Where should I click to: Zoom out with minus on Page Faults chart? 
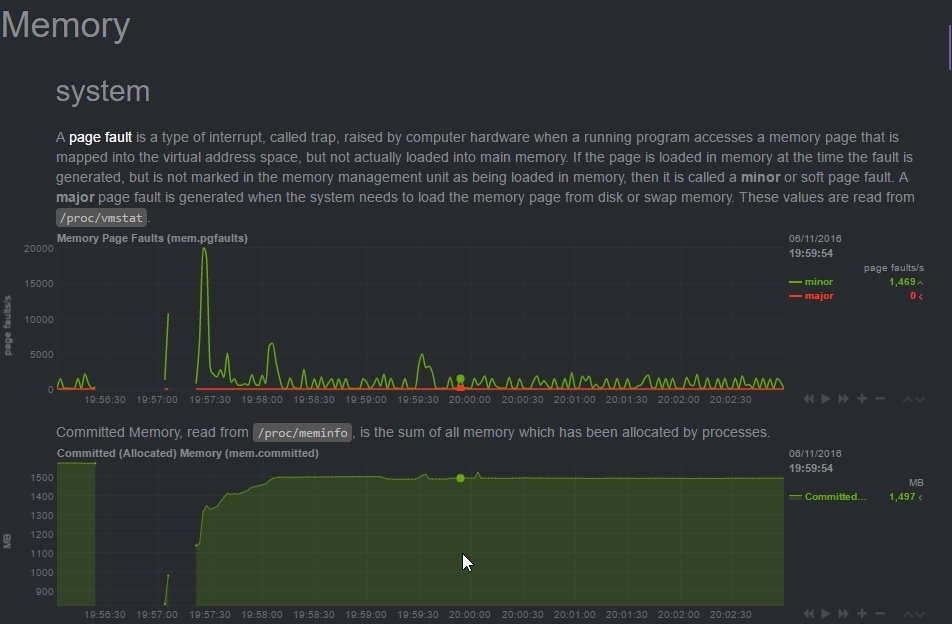[880, 399]
